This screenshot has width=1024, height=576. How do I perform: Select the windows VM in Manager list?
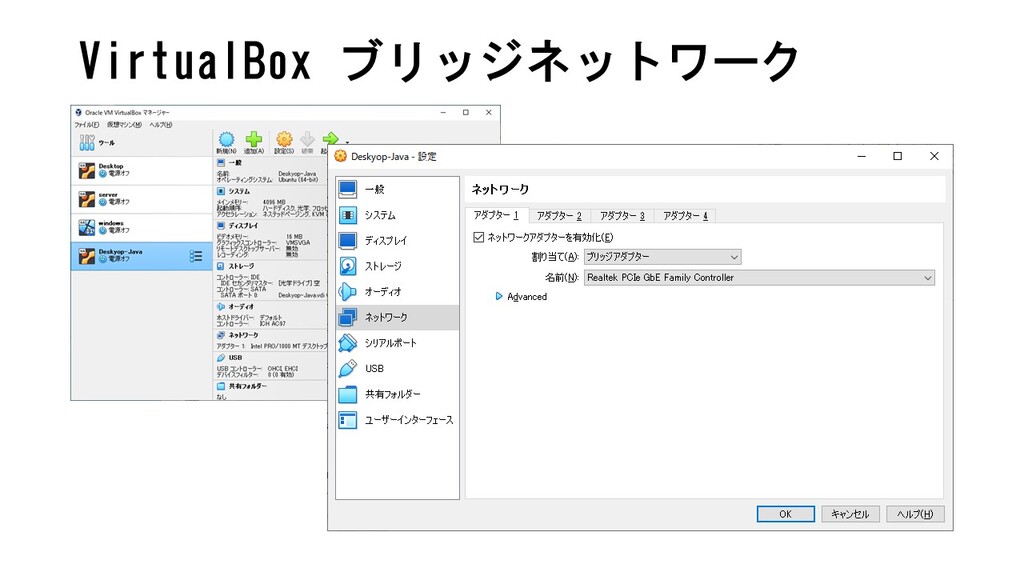point(141,227)
